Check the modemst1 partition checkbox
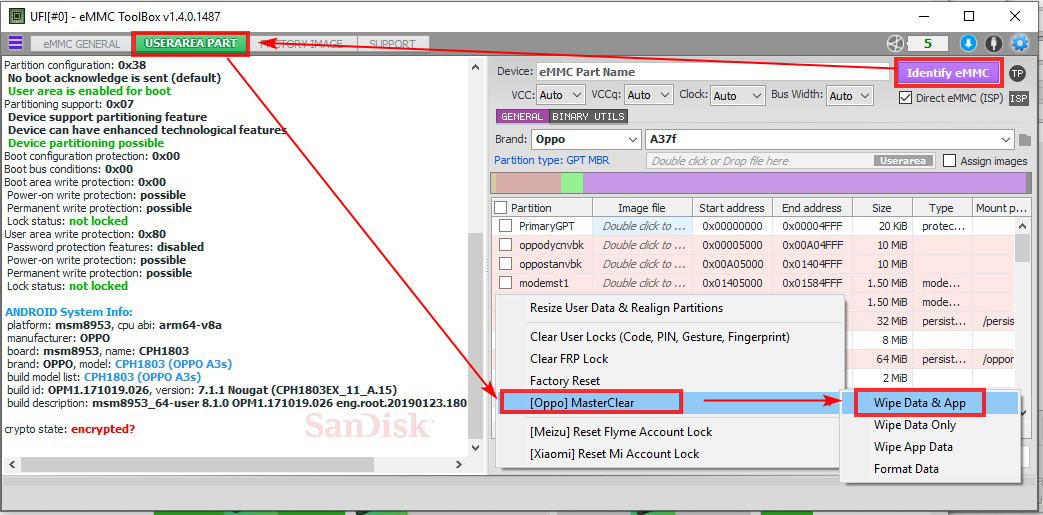This screenshot has width=1043, height=515. pos(506,283)
